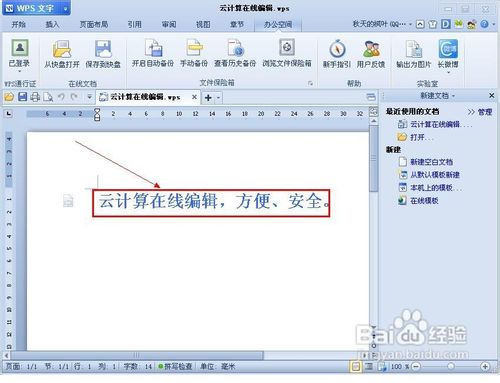Viewport: 500px width, 383px height.
Task: Switch to the 章节 ribbon tab
Action: (x=237, y=24)
